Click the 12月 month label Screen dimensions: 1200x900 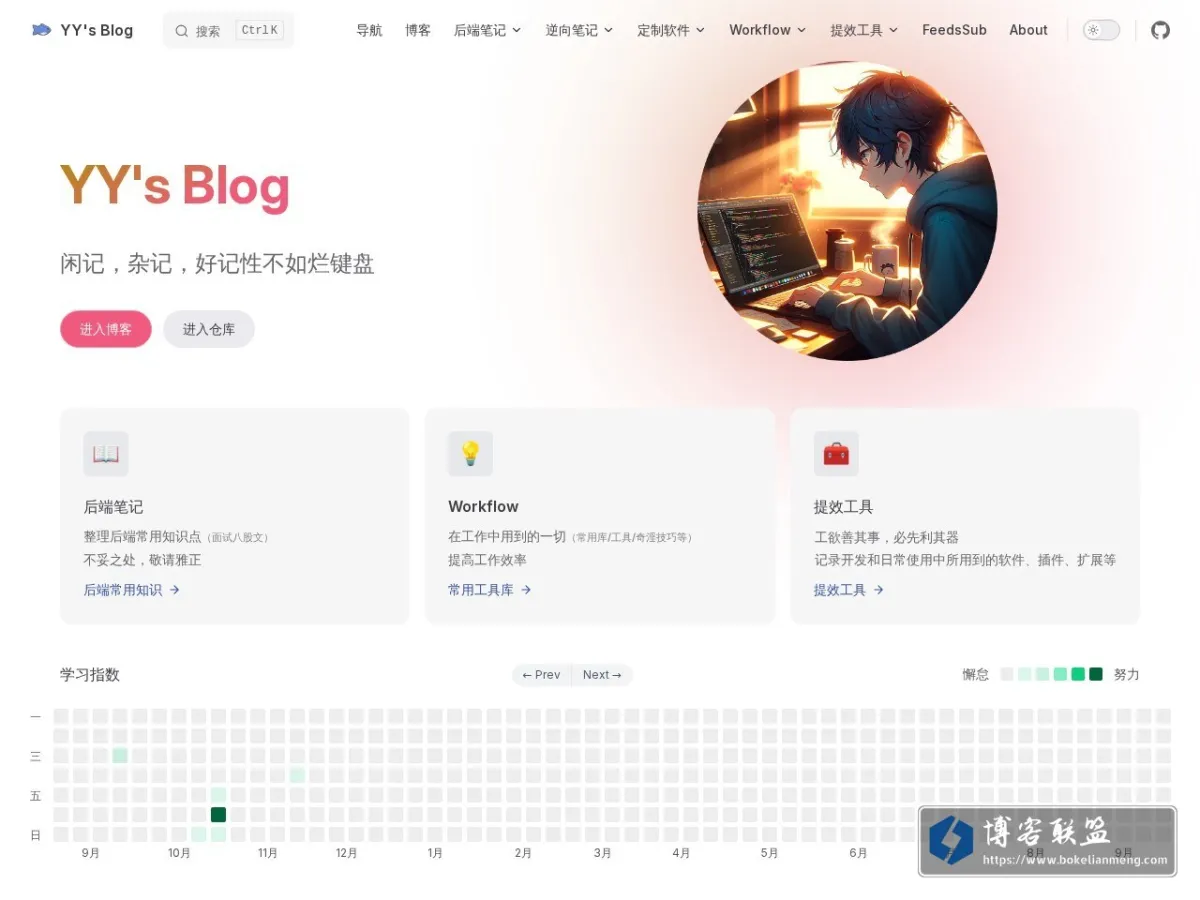tap(347, 853)
